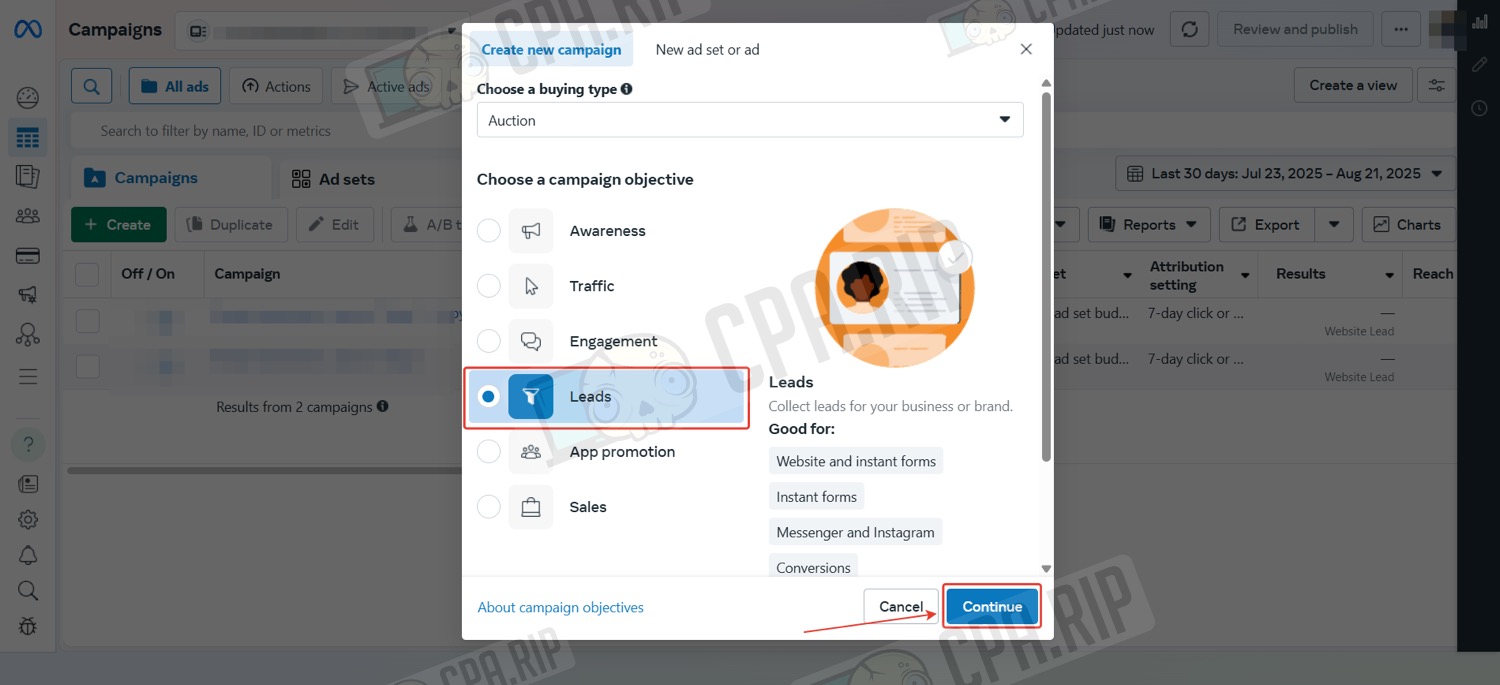
Task: Click the megaphone advertising icon in sidebar
Action: (x=28, y=294)
